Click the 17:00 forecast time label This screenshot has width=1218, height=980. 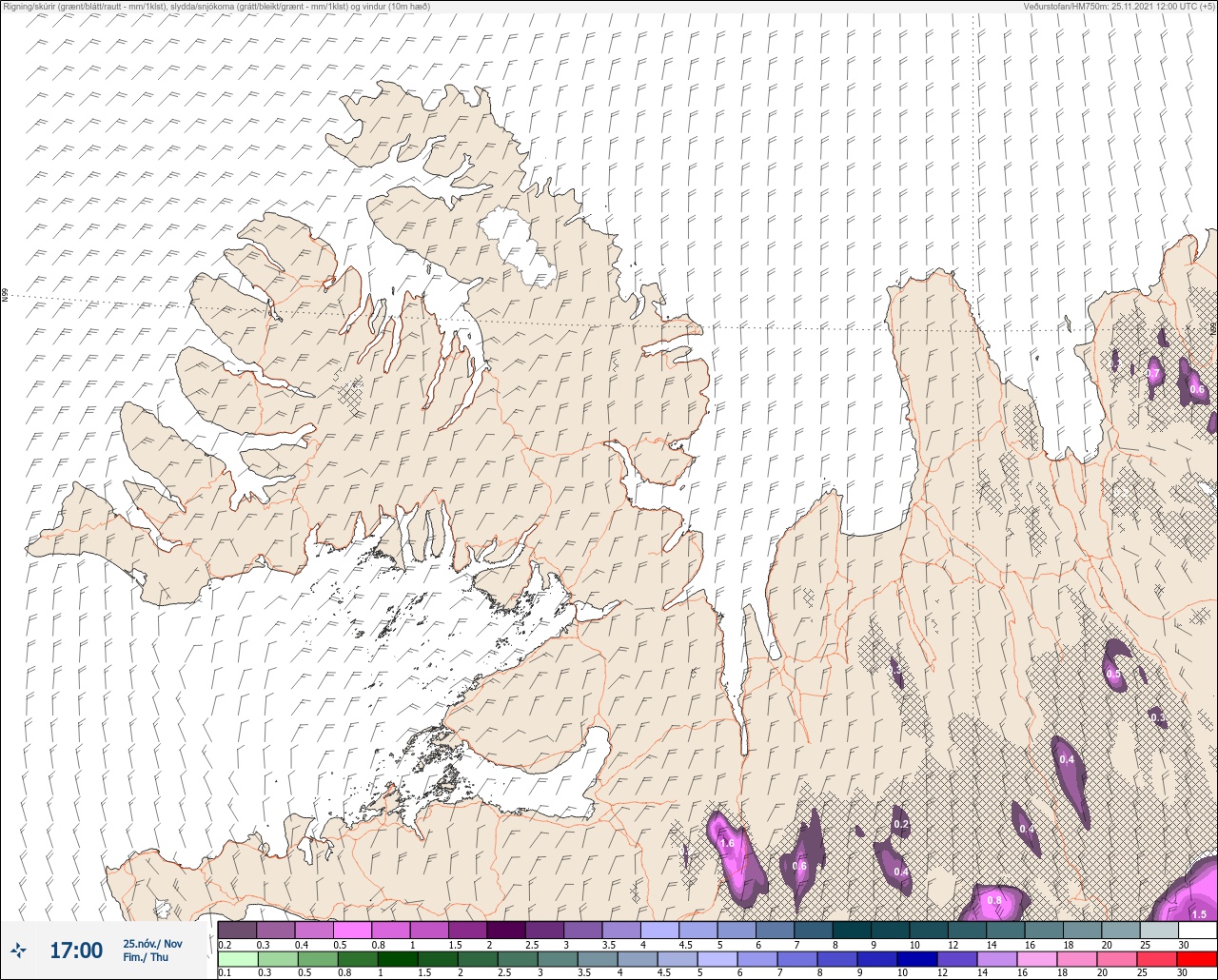76,950
